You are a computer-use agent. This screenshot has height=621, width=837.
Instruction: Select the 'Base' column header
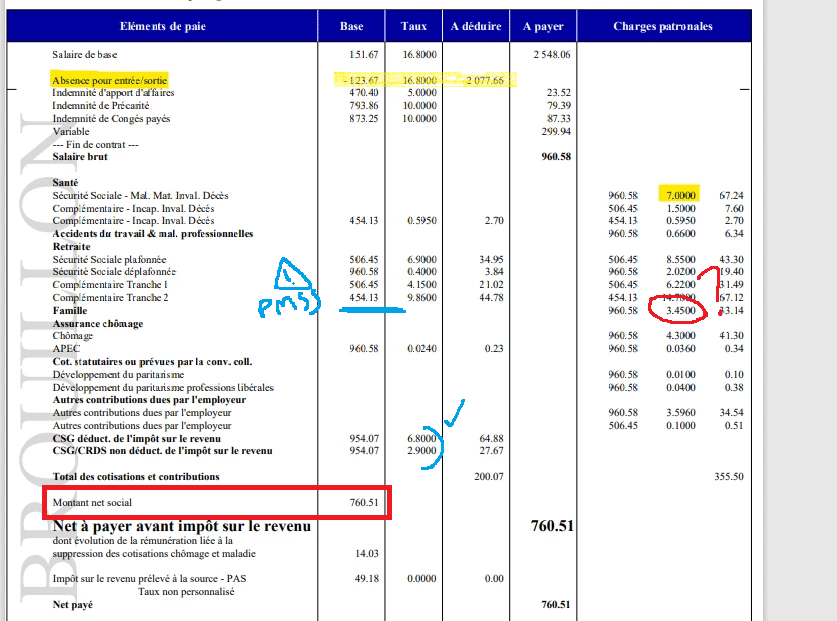point(351,26)
